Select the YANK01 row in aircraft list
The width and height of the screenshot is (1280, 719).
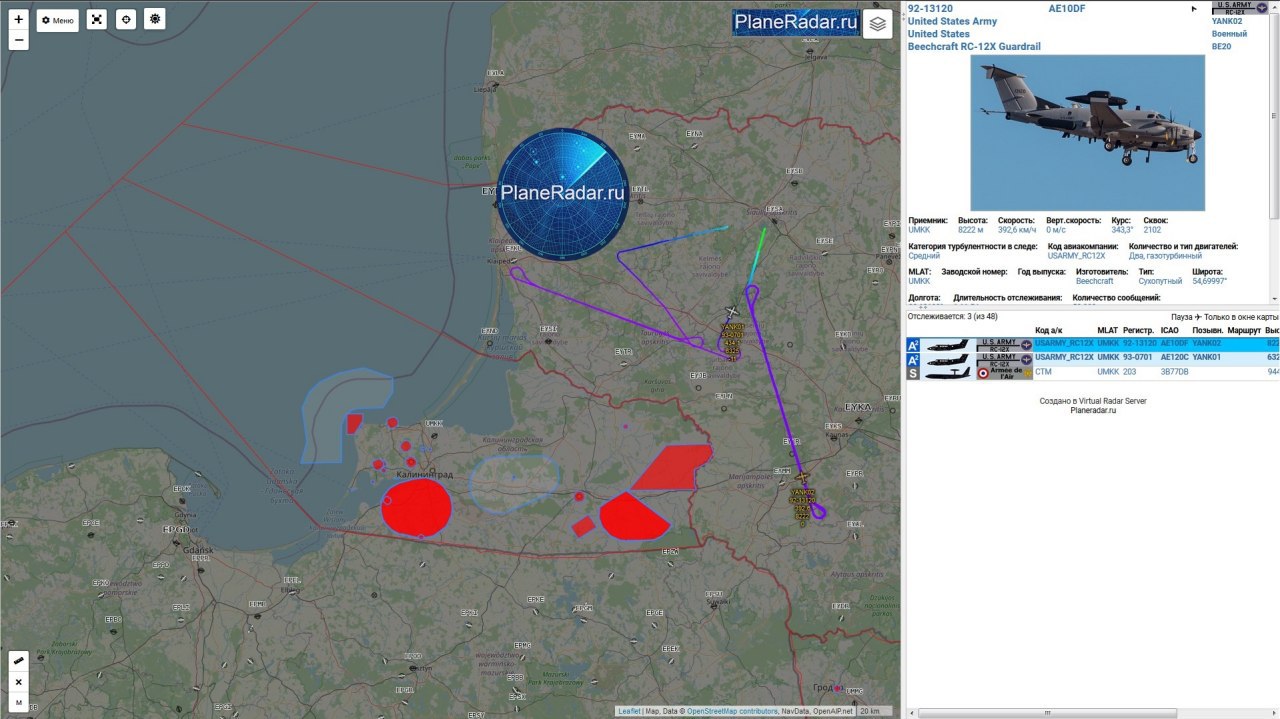click(x=1092, y=358)
